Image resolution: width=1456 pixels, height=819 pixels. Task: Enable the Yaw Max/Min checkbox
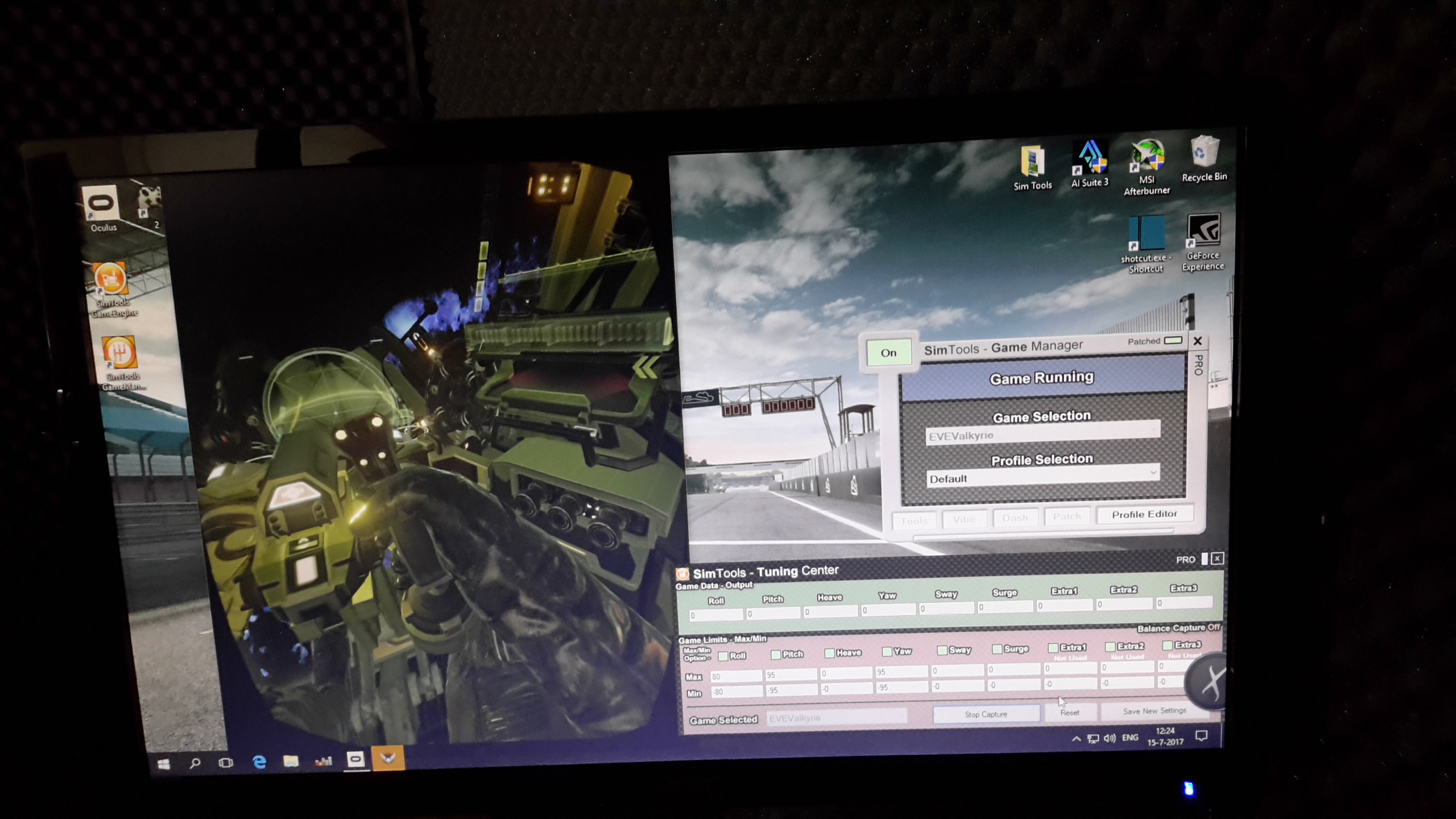coord(887,652)
